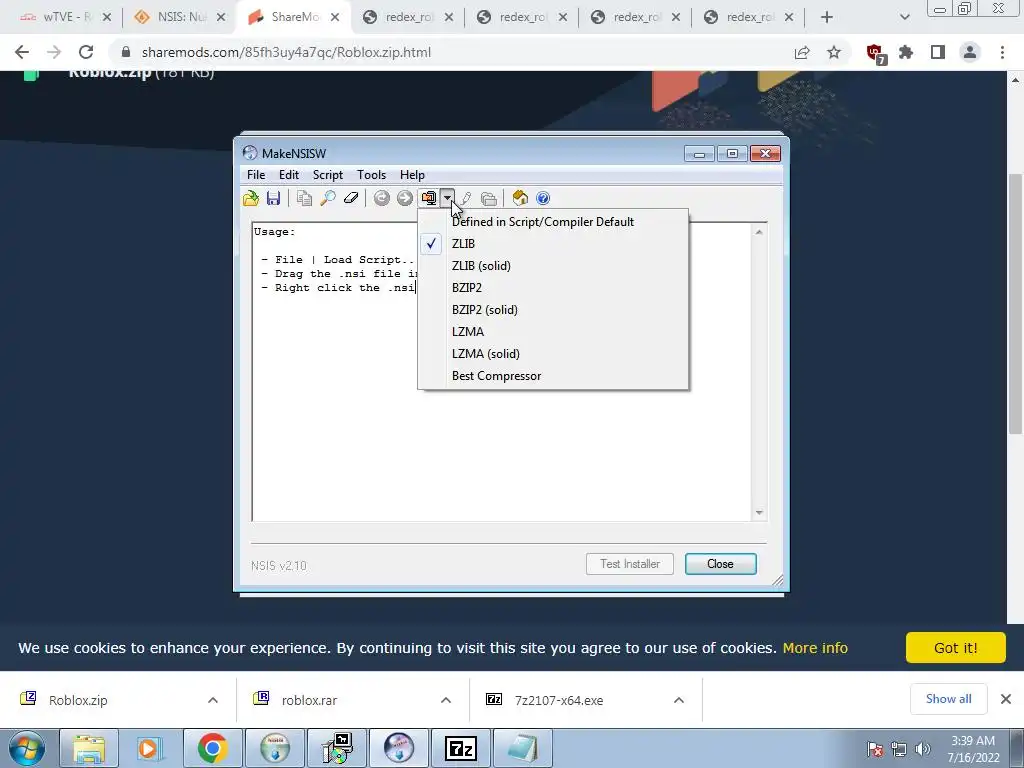The image size is (1024, 768).
Task: Open Windows Explorer from taskbar
Action: [88, 748]
